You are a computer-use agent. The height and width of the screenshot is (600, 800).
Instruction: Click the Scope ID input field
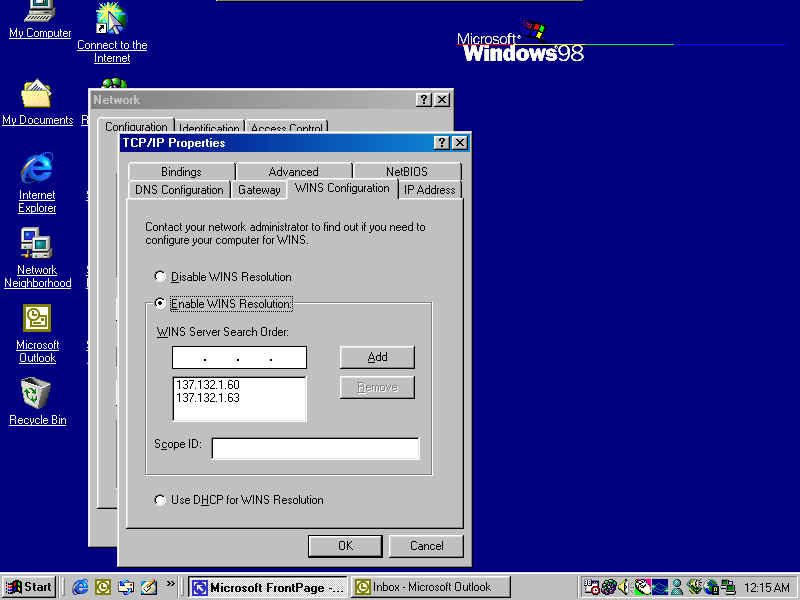click(x=316, y=448)
